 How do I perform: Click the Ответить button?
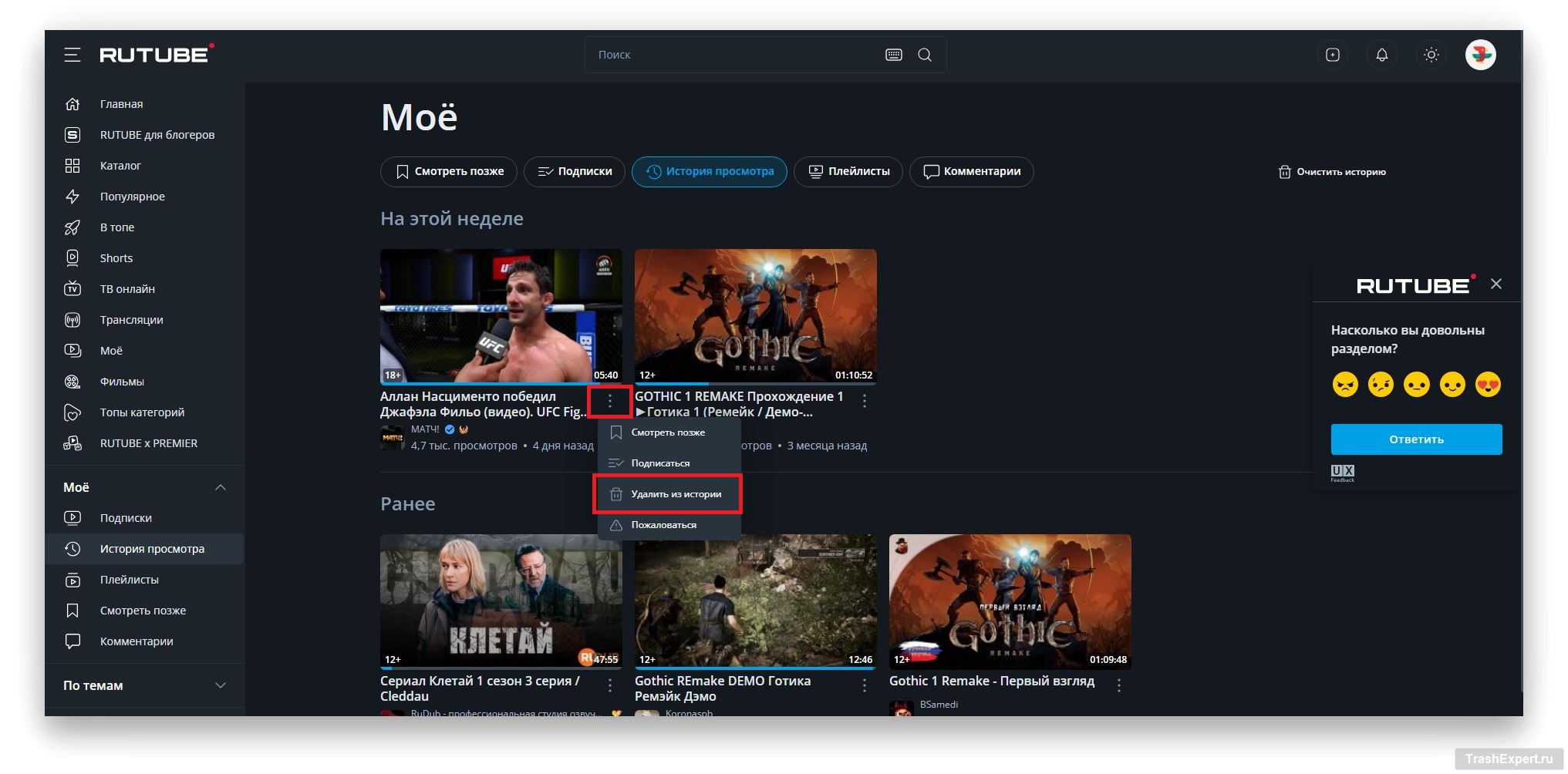click(1415, 439)
